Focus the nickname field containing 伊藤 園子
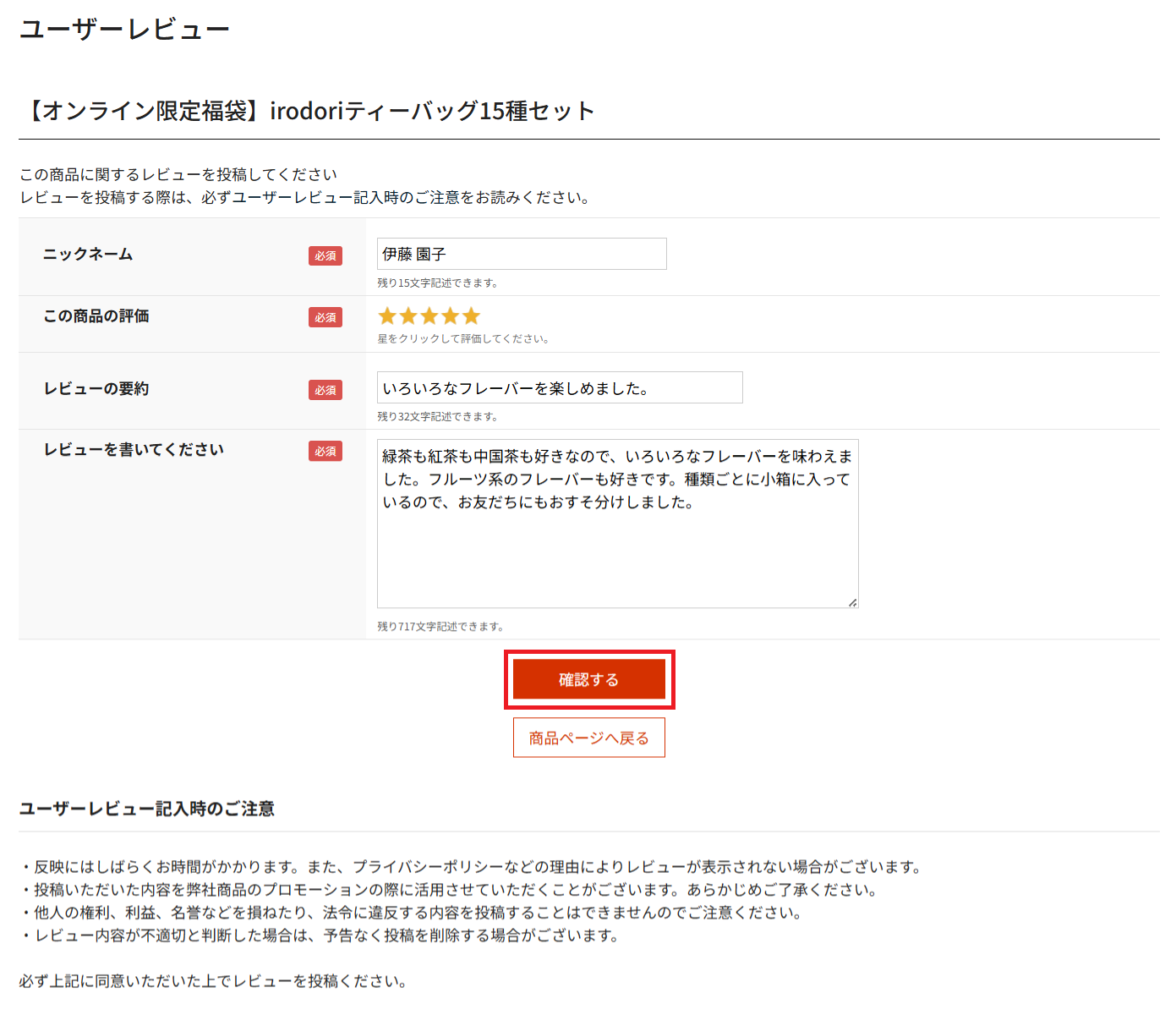 point(522,254)
